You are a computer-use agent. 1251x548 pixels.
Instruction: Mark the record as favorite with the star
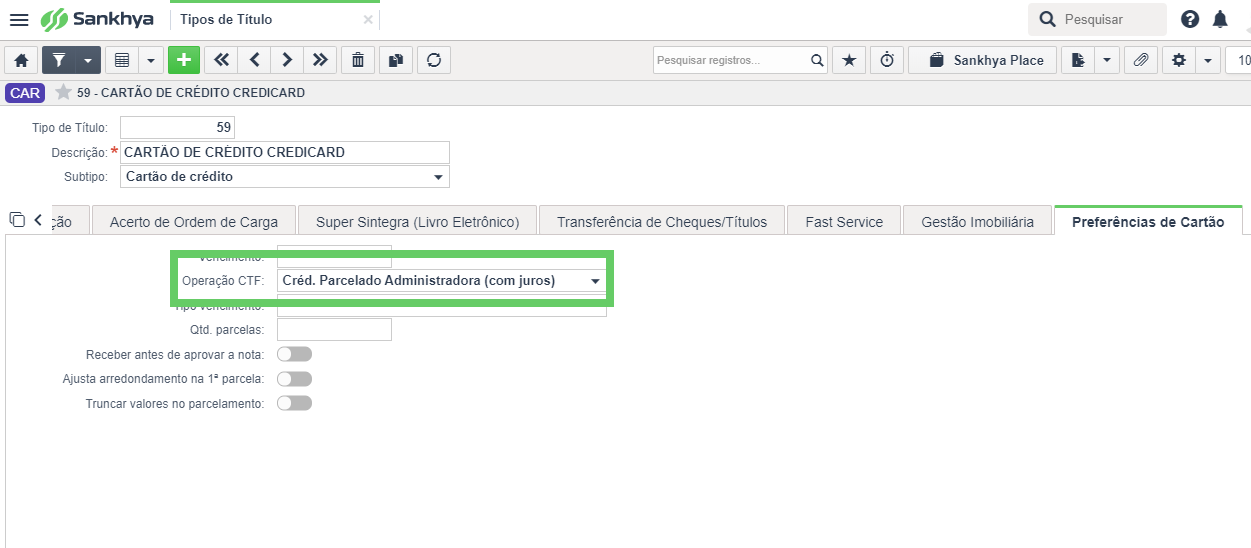(63, 92)
